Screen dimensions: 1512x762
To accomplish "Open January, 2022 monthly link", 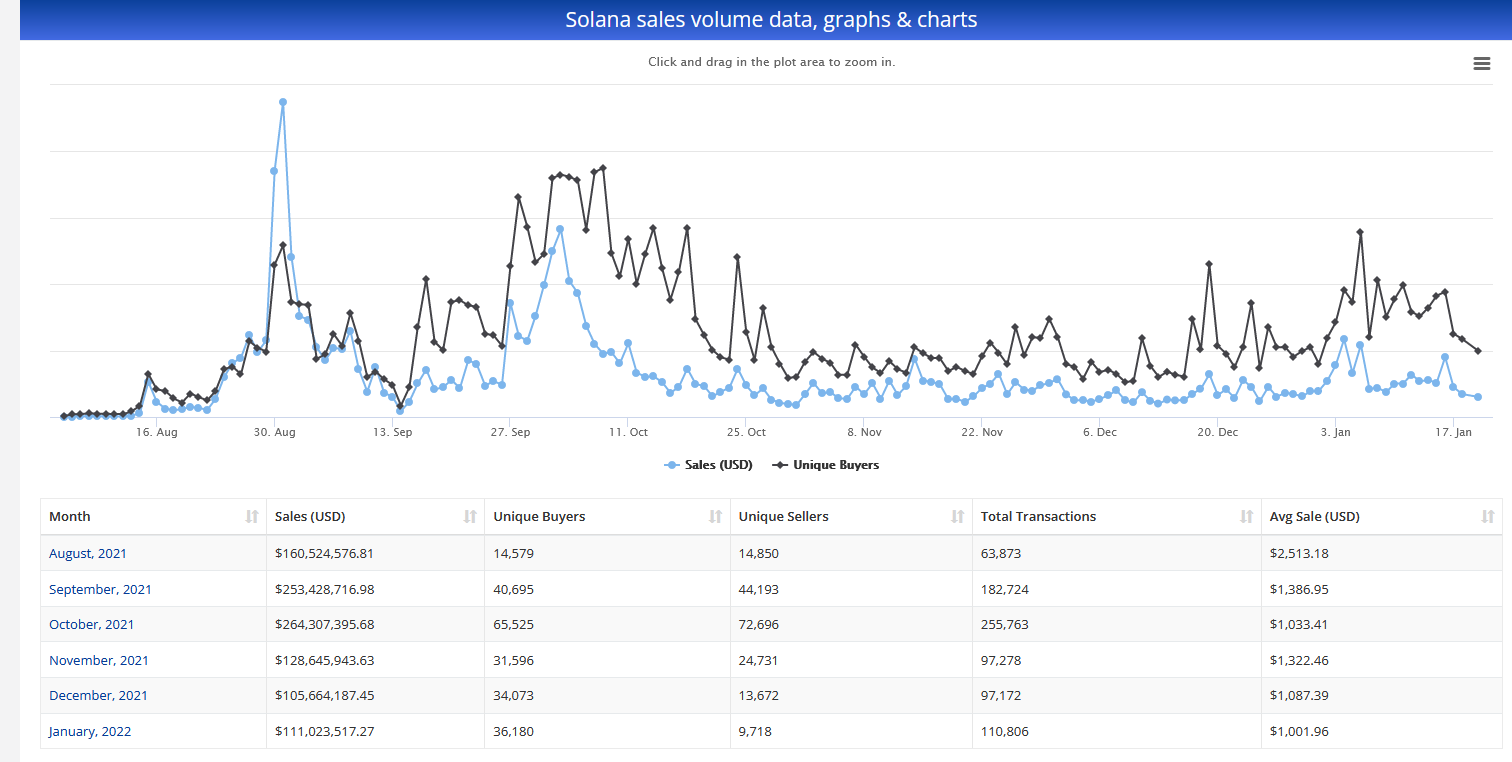I will point(90,731).
